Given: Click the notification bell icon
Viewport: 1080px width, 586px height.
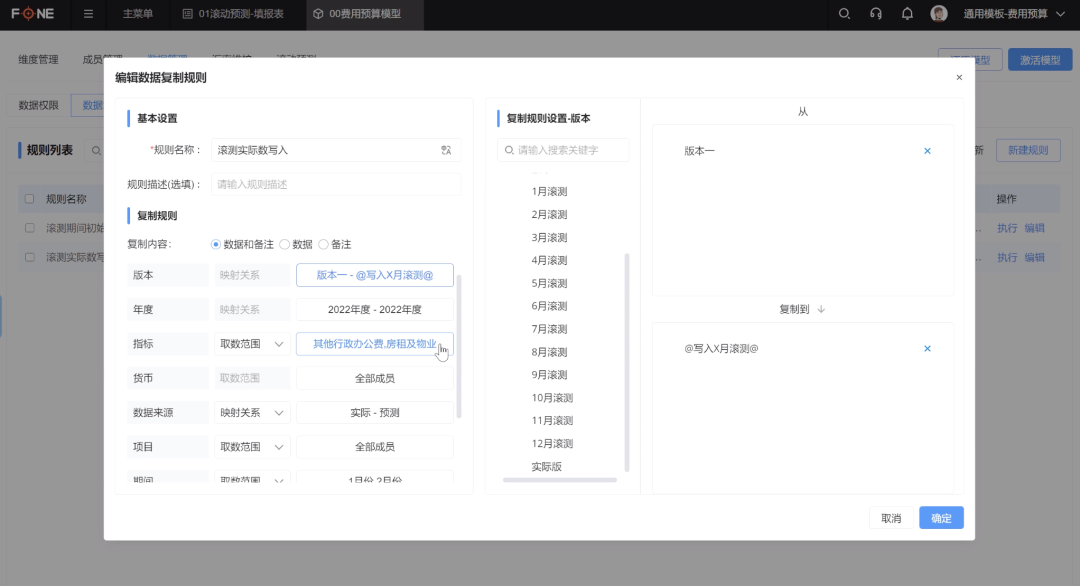Looking at the screenshot, I should click(906, 14).
